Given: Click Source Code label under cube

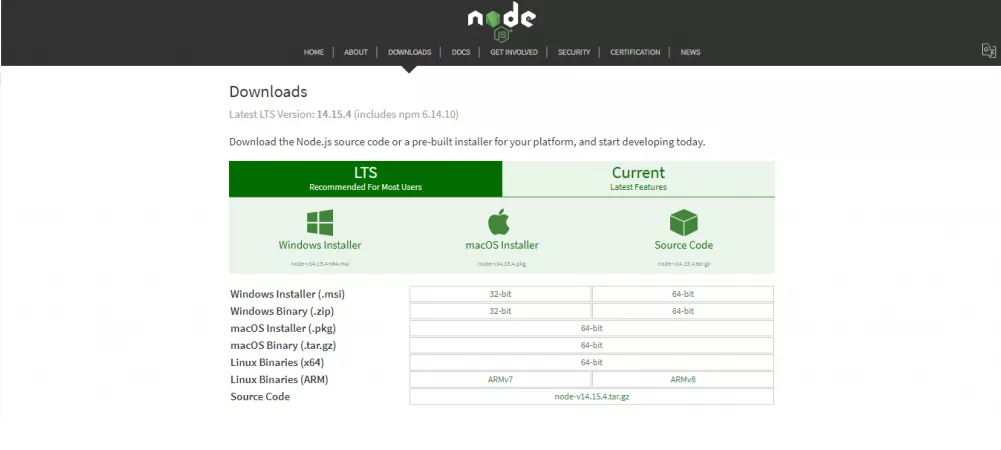Looking at the screenshot, I should pos(684,245).
